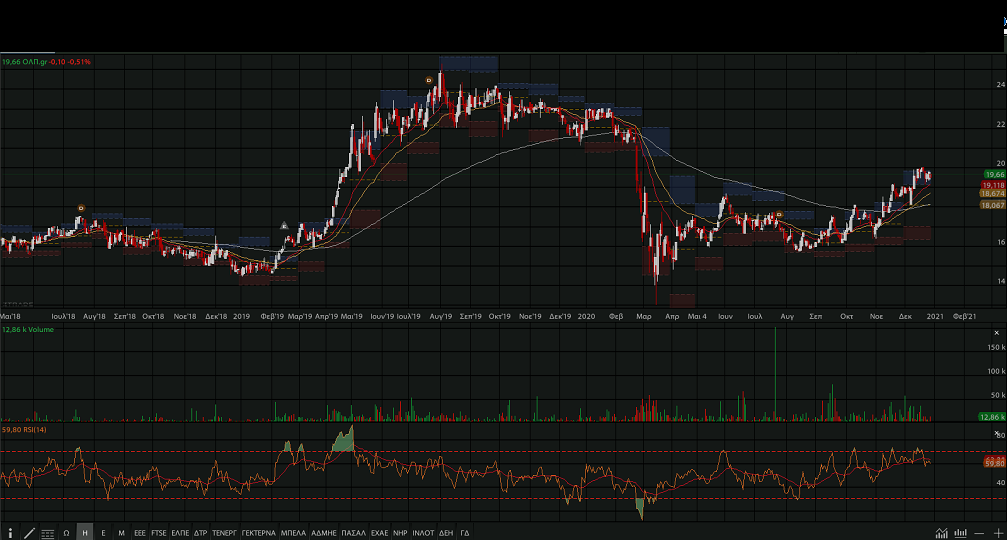This screenshot has height=540, width=1007.
Task: Zoom out using the minus icon
Action: coord(979,533)
